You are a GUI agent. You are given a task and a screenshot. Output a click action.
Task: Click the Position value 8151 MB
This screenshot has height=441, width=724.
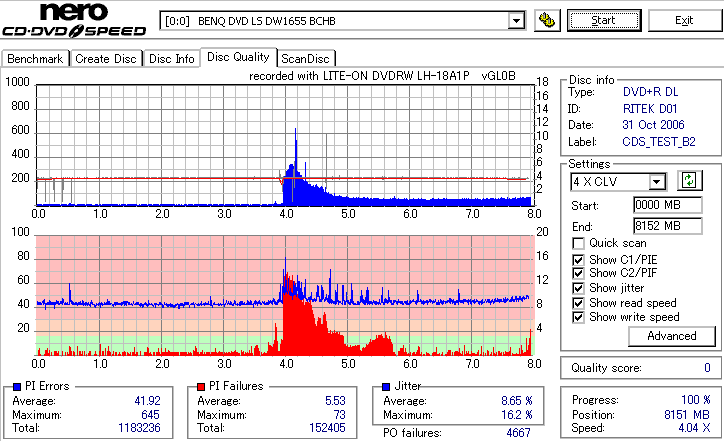(x=687, y=415)
